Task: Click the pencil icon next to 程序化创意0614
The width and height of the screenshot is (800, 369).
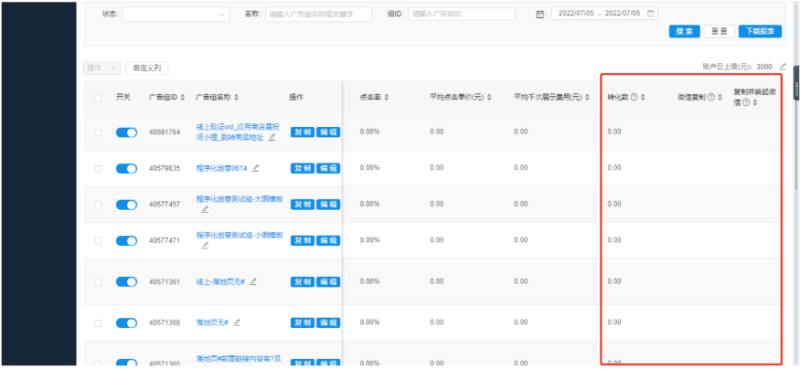Action: (255, 168)
